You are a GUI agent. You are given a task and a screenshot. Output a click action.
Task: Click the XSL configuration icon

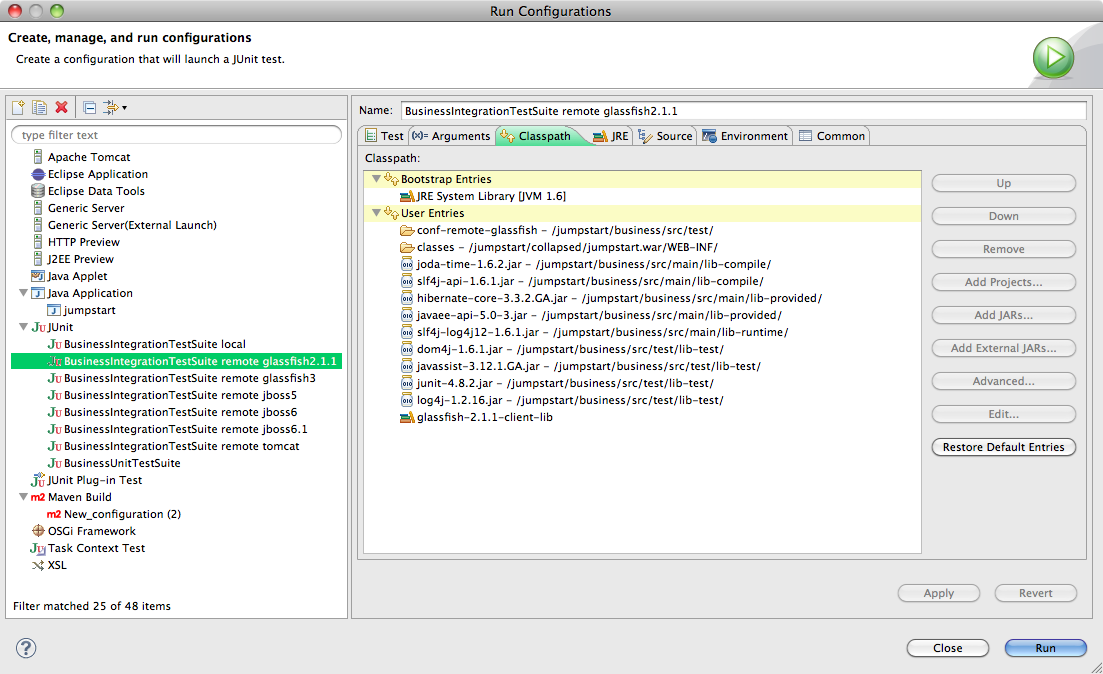[x=38, y=565]
